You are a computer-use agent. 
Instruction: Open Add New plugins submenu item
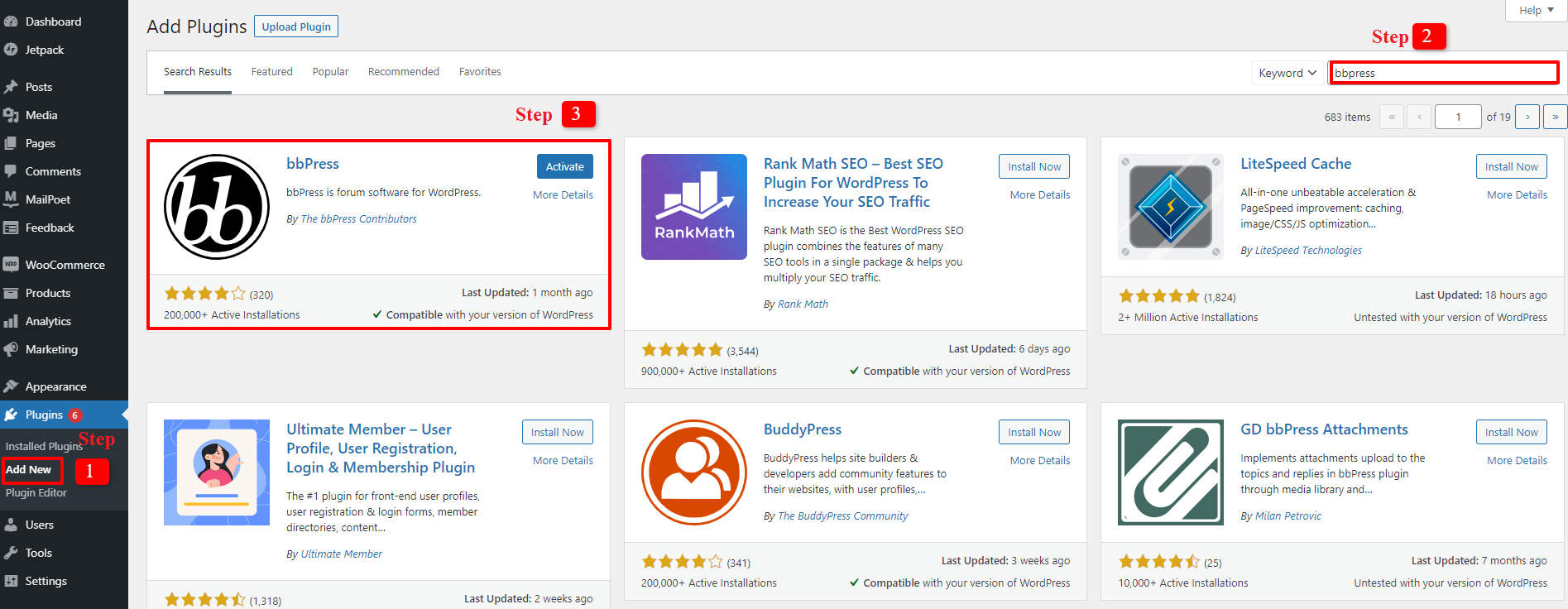[29, 469]
